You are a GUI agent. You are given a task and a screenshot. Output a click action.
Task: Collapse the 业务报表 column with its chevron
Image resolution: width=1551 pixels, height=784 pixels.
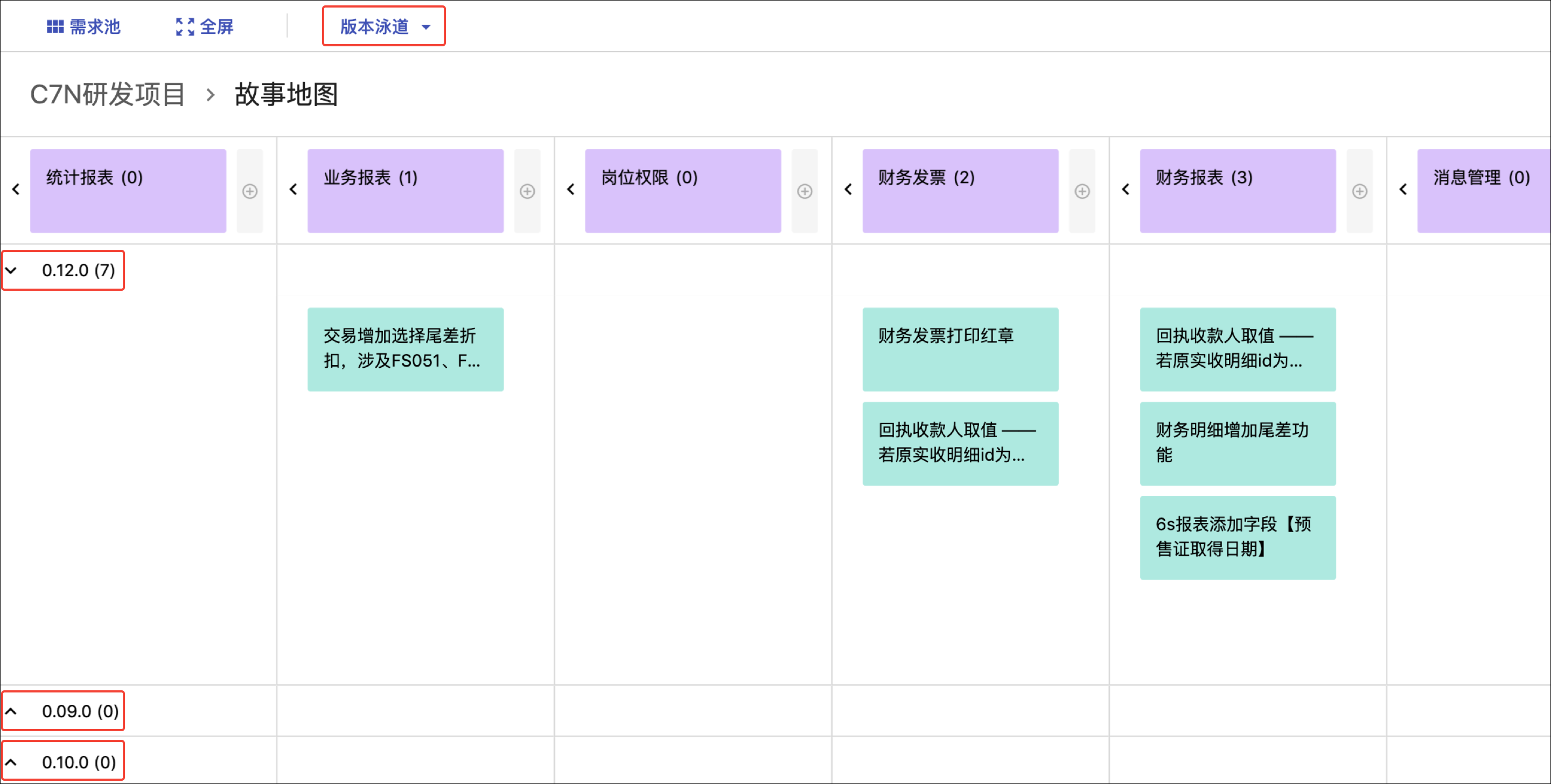tap(293, 190)
